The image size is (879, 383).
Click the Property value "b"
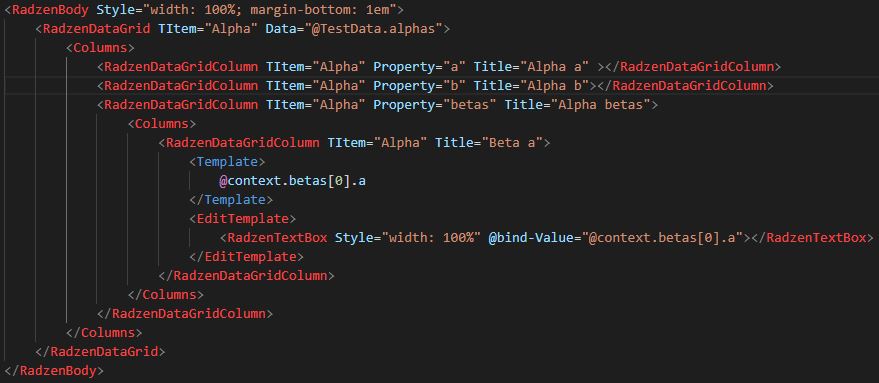(x=455, y=86)
